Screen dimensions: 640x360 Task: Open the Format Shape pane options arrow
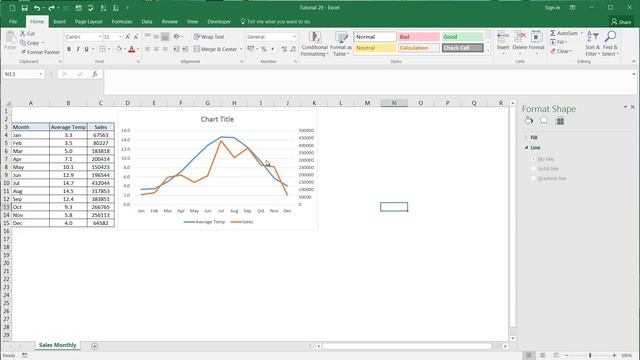[x=625, y=107]
